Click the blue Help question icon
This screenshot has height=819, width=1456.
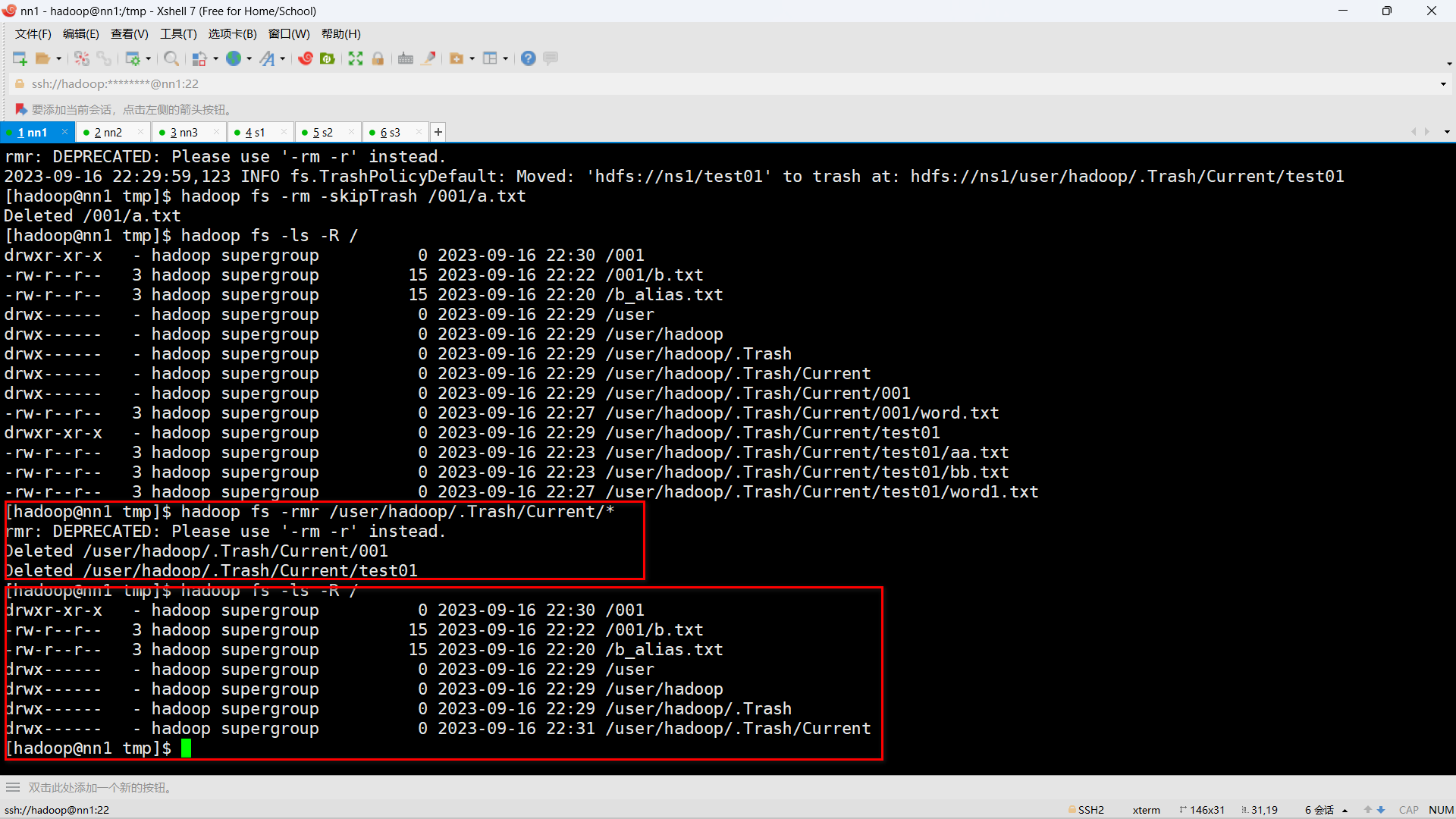tap(529, 58)
